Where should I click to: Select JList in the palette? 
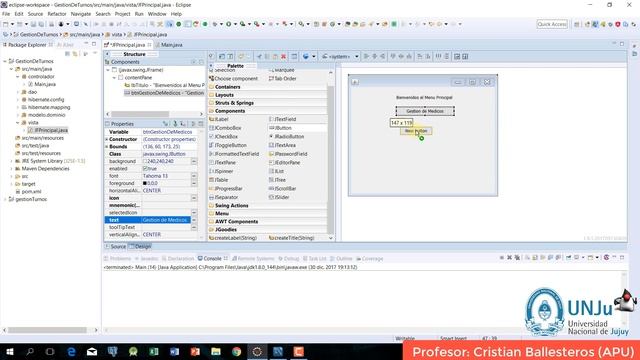click(276, 171)
